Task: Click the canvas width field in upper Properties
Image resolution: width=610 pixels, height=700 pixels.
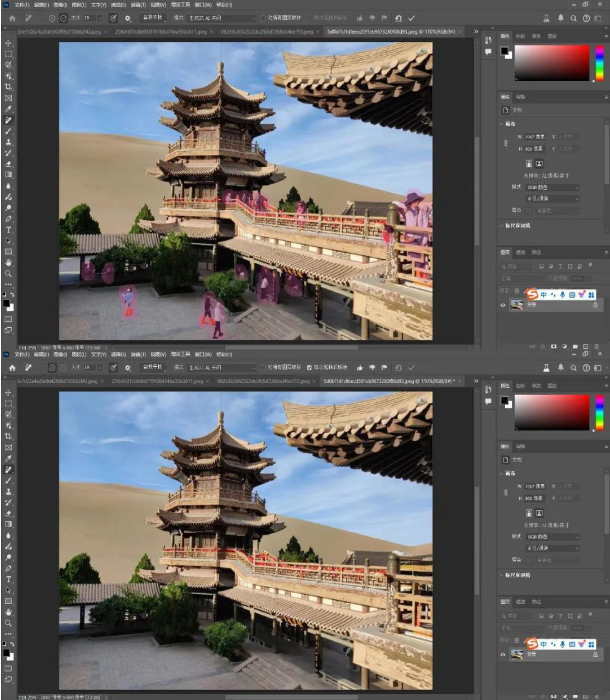Action: 536,137
